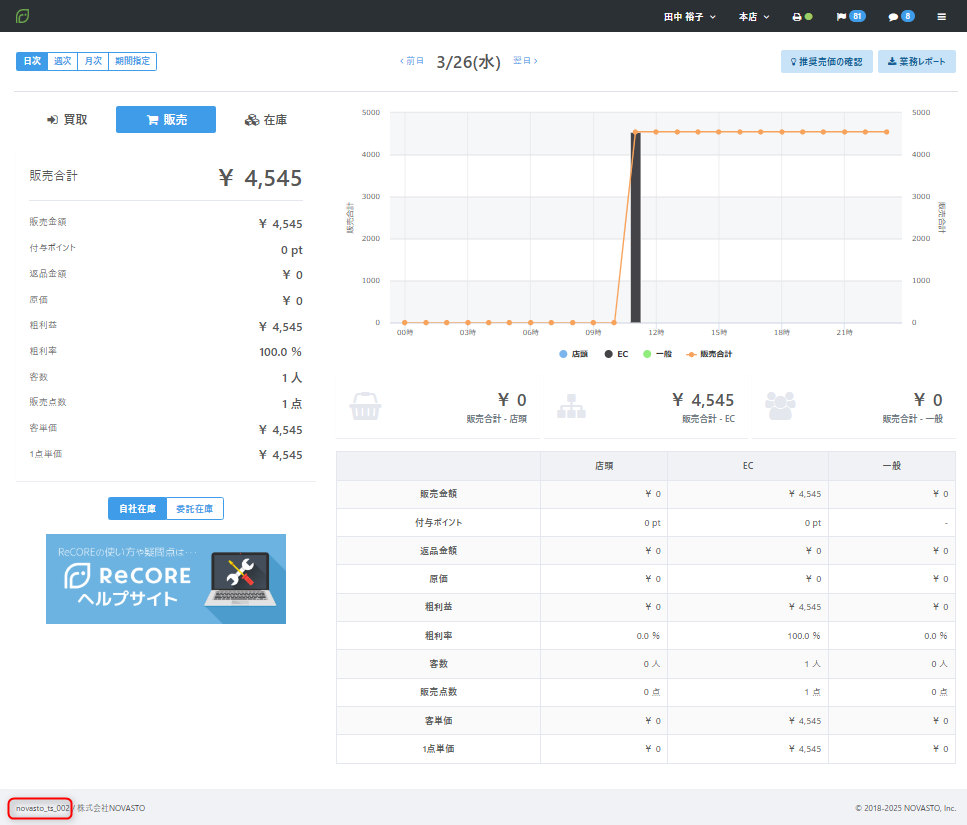Open the hamburger menu

pos(942,17)
